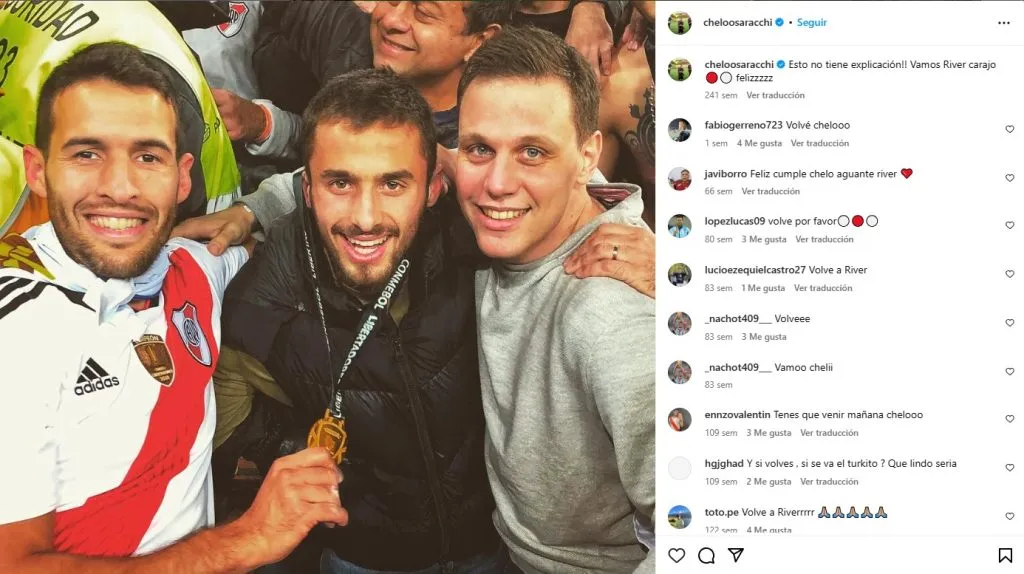Open the comment bubble icon below comments
Viewport: 1024px width, 574px height.
pos(706,555)
